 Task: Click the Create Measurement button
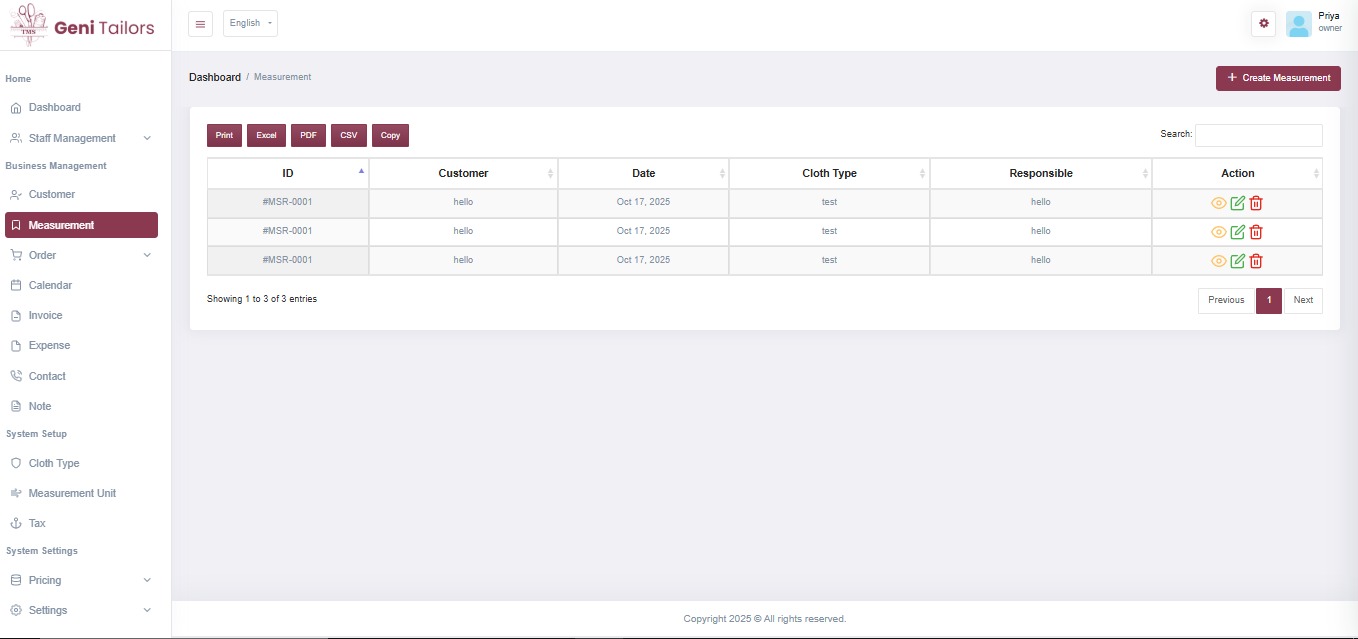(x=1277, y=78)
